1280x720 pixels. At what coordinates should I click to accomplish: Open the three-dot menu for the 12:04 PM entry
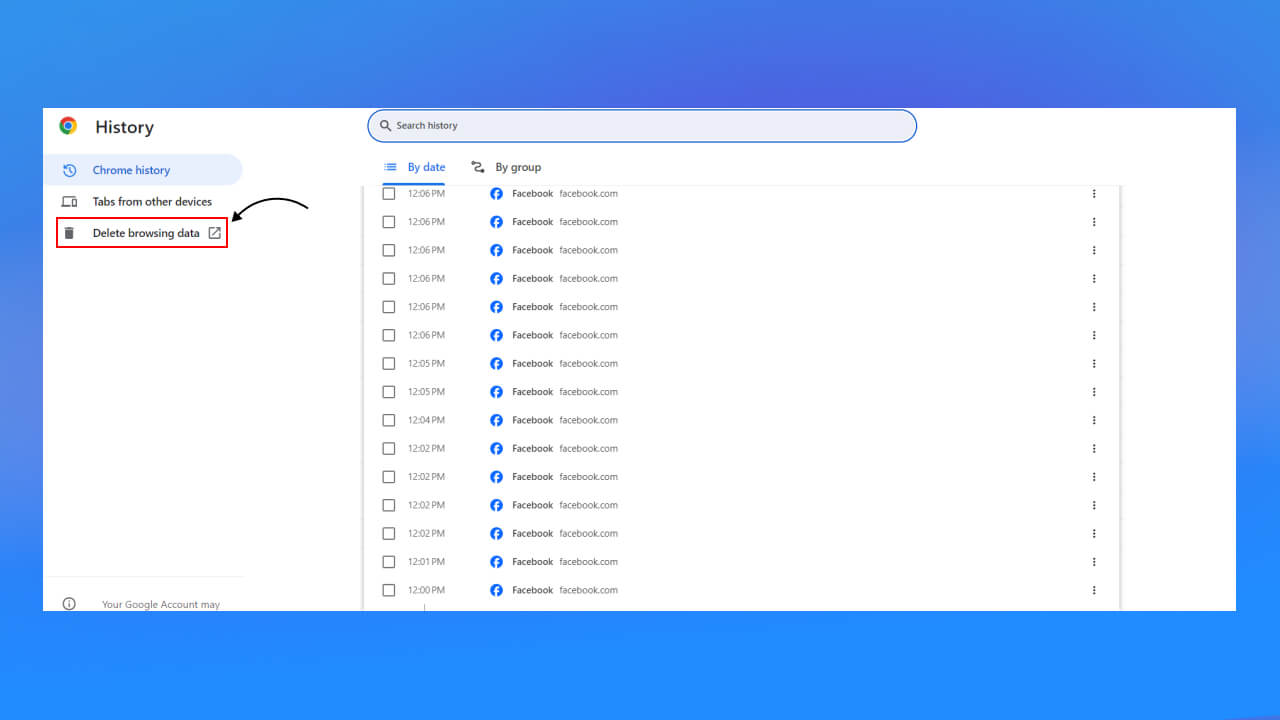coord(1094,420)
